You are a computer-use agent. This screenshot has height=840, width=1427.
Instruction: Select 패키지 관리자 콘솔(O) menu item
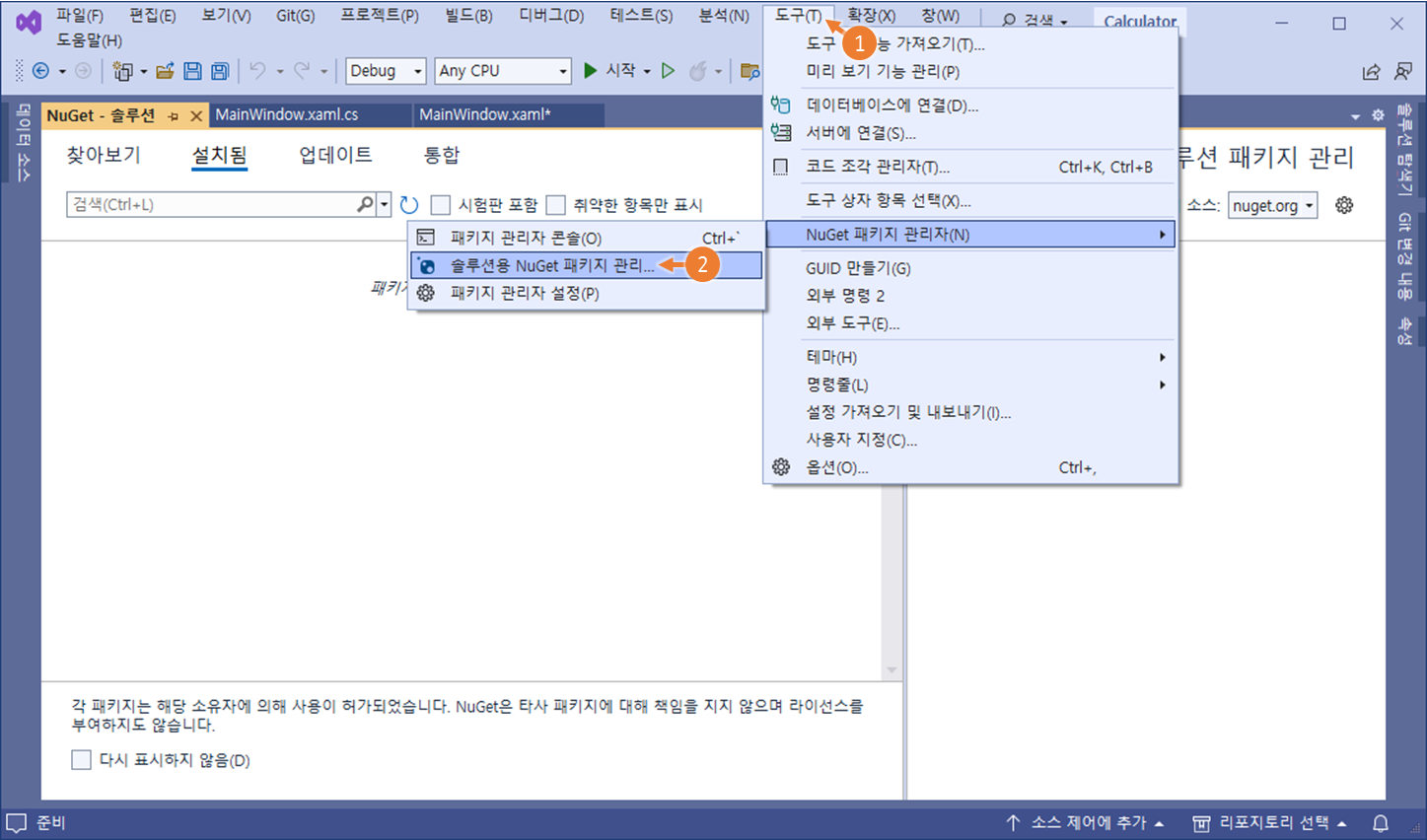pos(586,238)
